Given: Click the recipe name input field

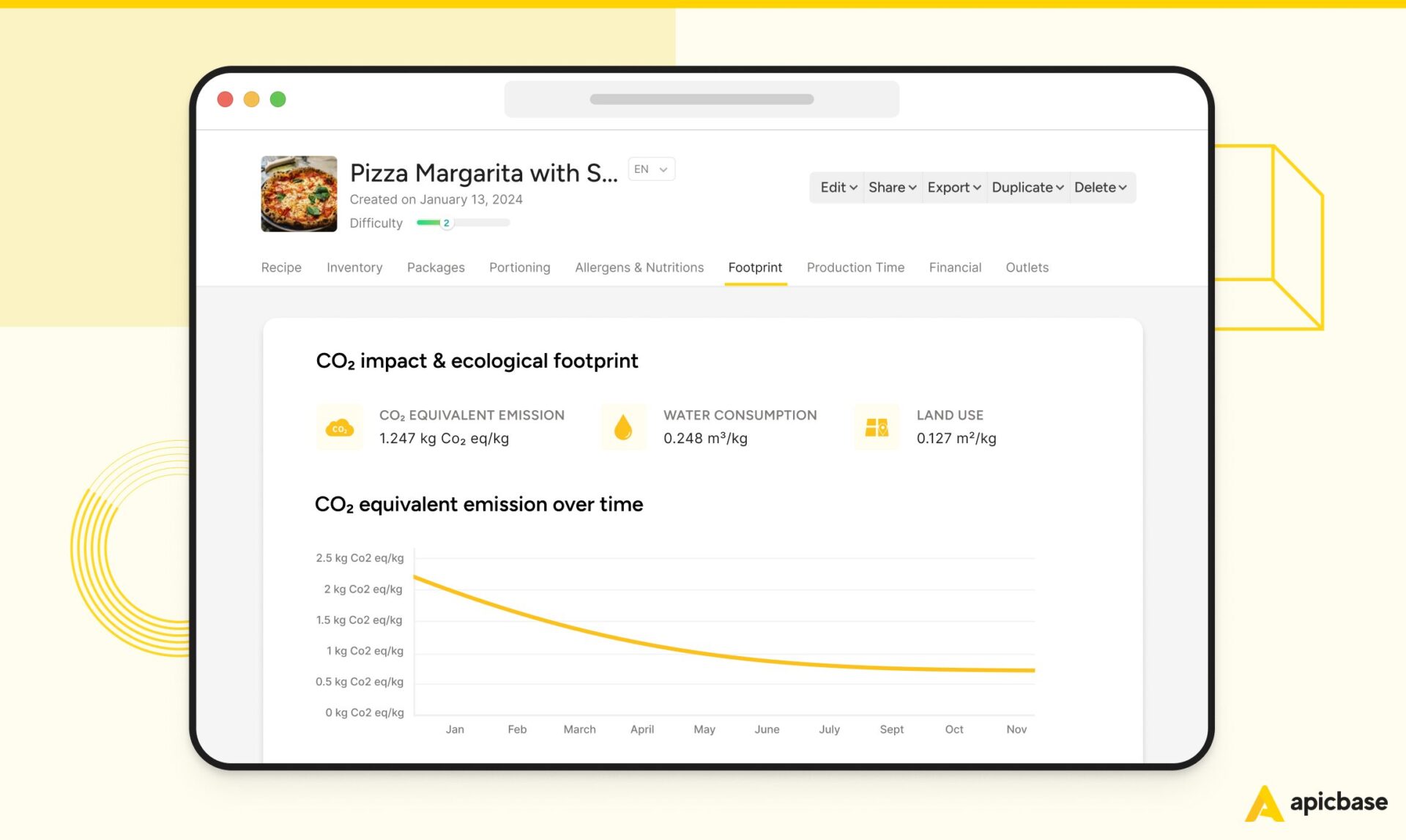Looking at the screenshot, I should (x=483, y=171).
